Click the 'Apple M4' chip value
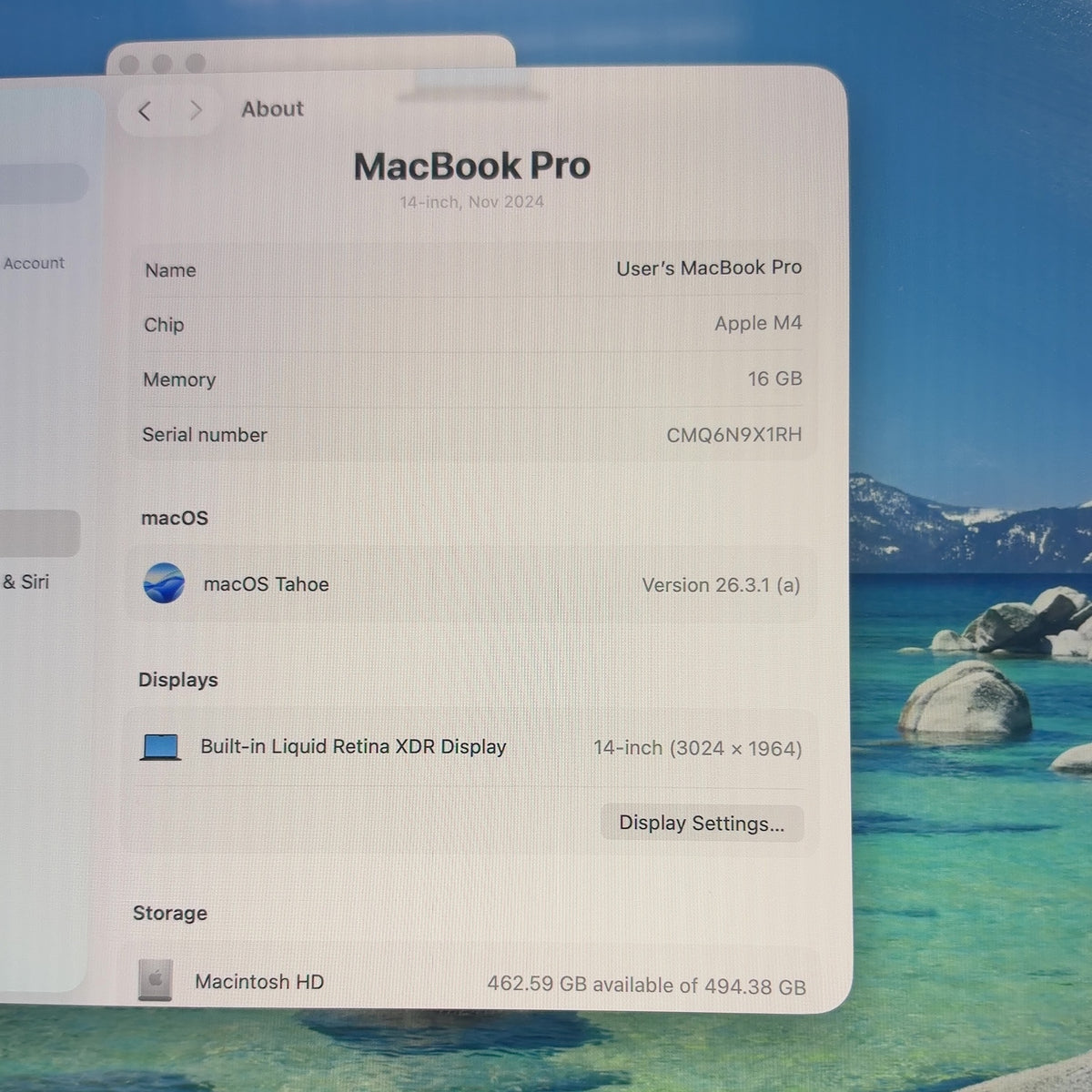1092x1092 pixels. pyautogui.click(x=758, y=323)
